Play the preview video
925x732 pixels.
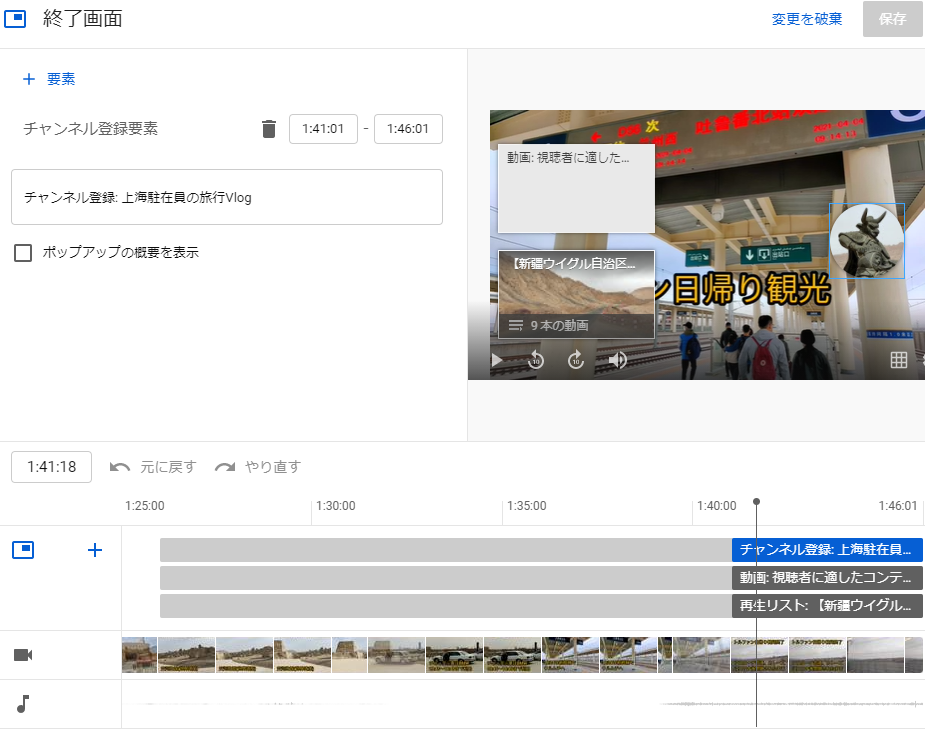497,360
